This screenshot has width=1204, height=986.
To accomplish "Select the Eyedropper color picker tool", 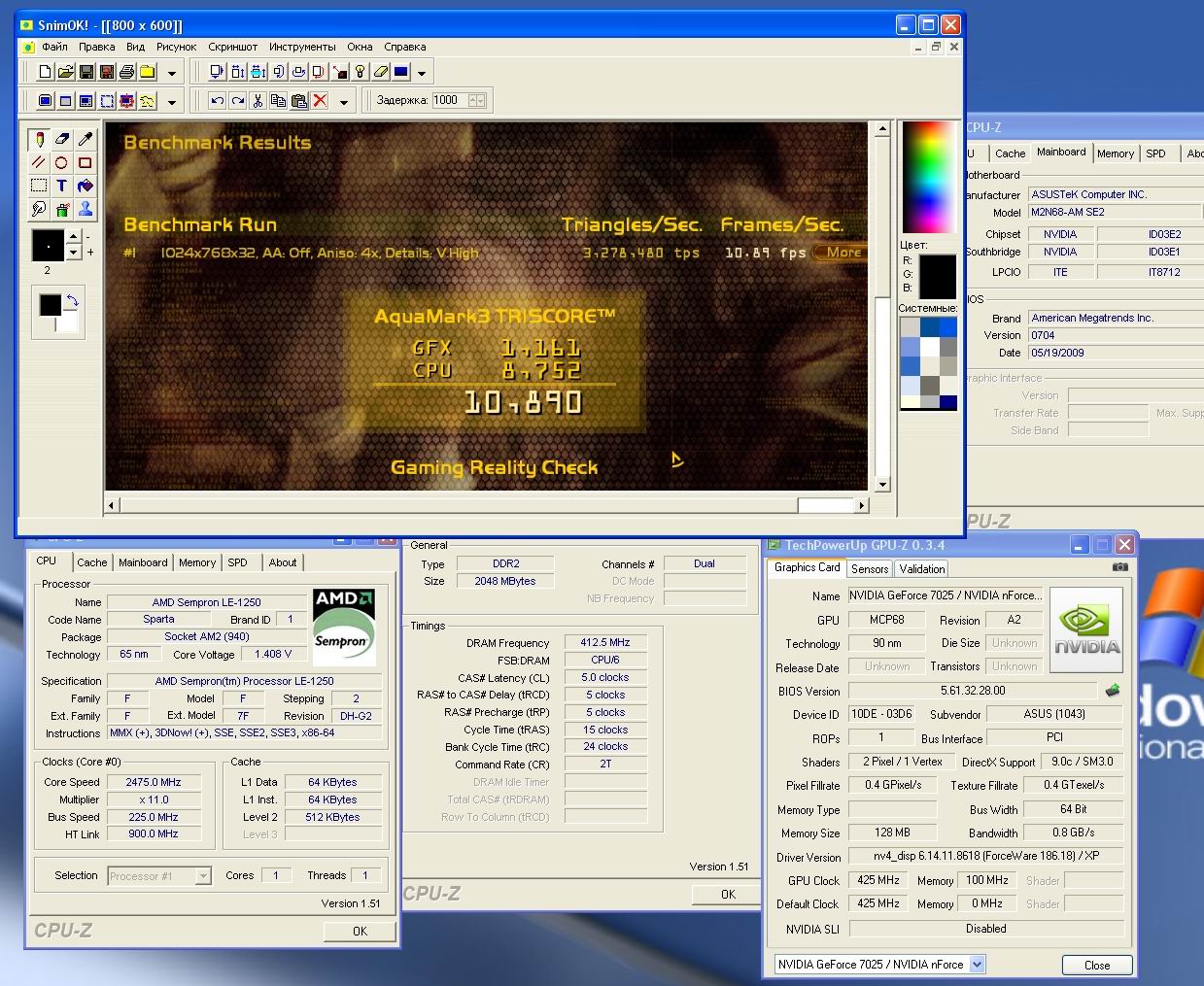I will pos(86,139).
